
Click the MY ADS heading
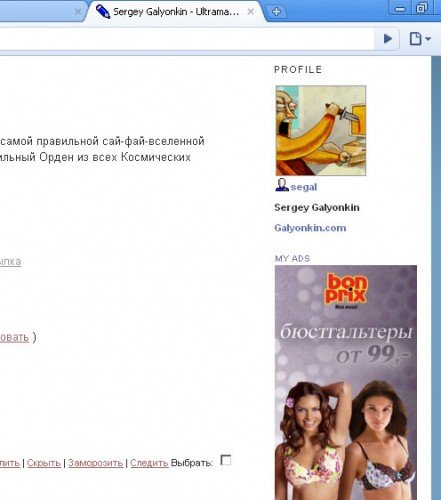[x=292, y=258]
